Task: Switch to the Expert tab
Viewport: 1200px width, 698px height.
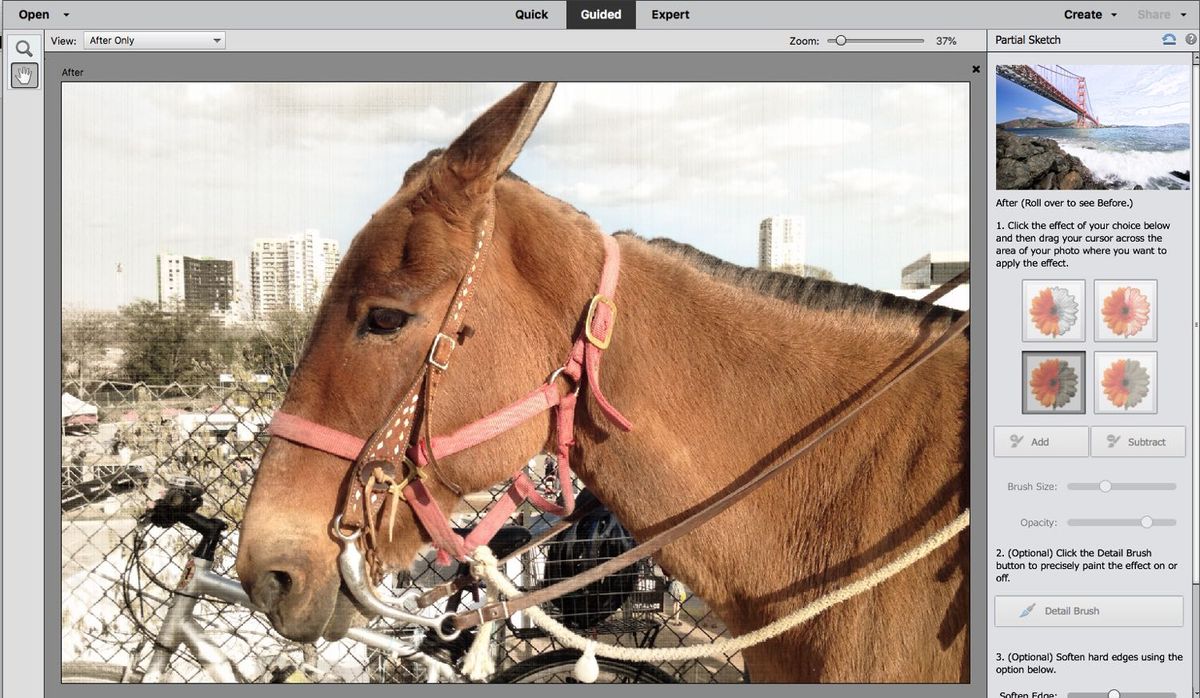Action: (x=670, y=14)
